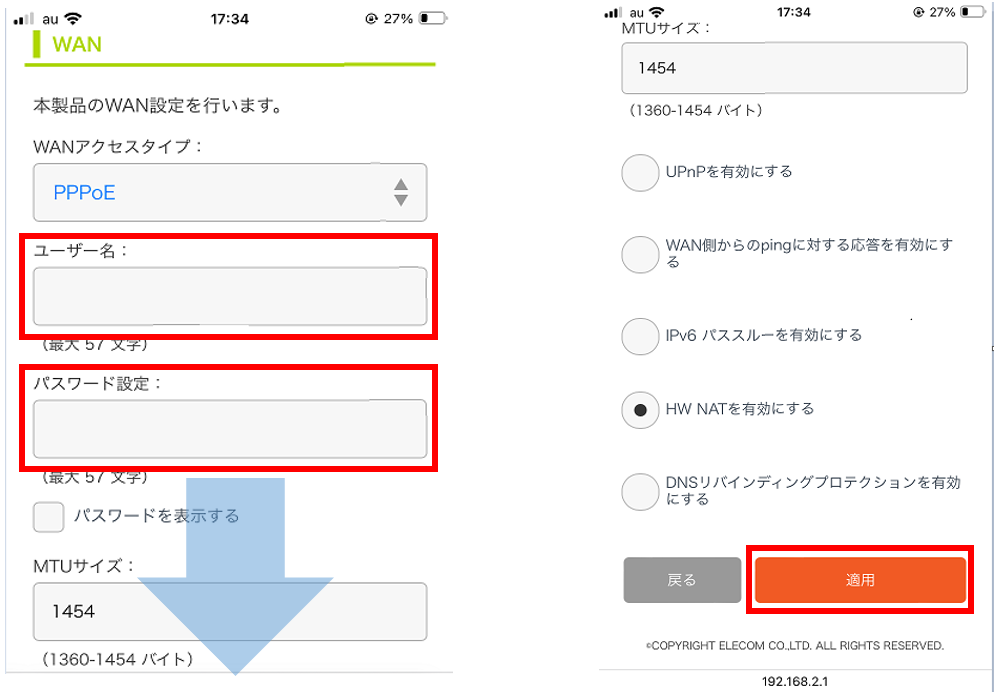Viewport: 995px width, 698px height.
Task: Tap the orange 適用 button
Action: (x=860, y=580)
